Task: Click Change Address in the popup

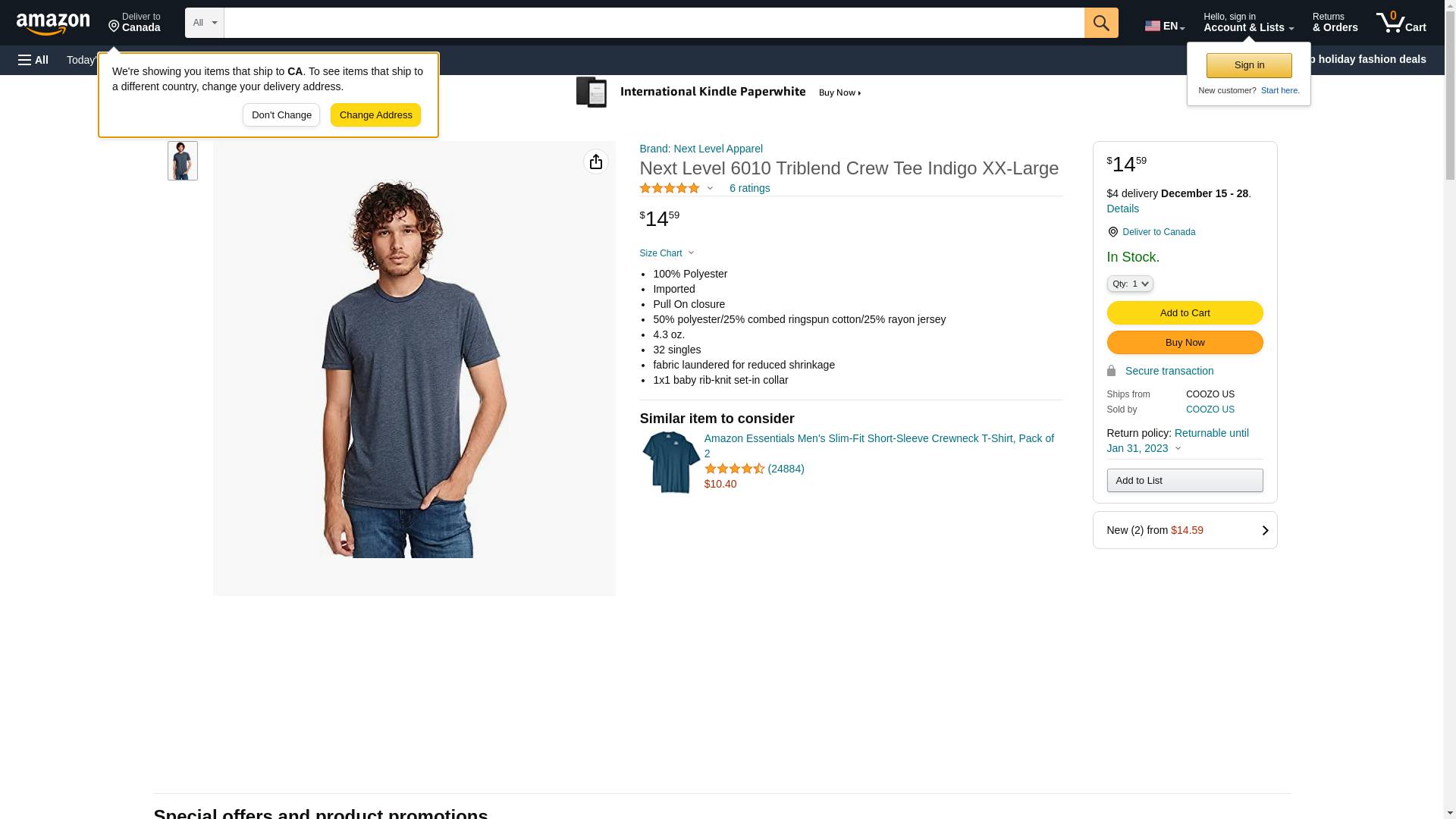Action: click(x=375, y=115)
